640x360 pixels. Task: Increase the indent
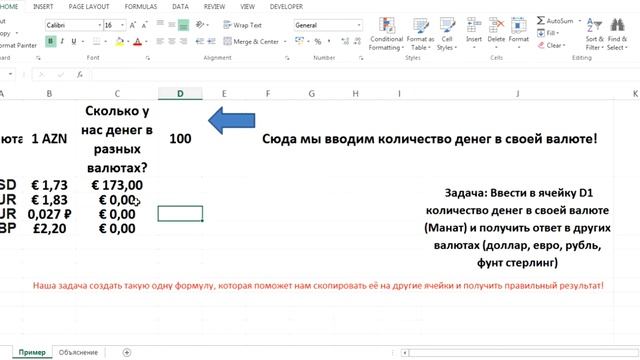pos(211,41)
